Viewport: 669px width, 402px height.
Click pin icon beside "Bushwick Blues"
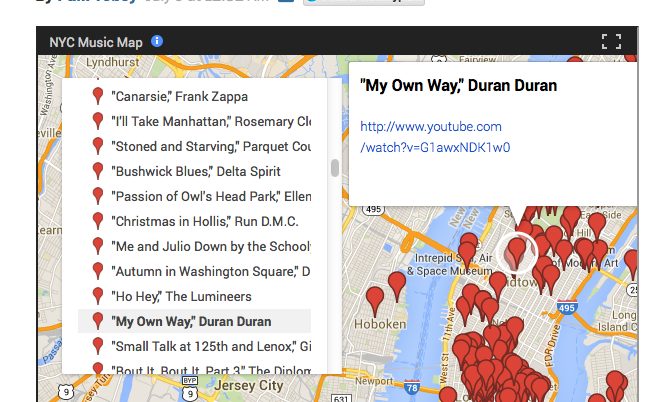[x=98, y=171]
